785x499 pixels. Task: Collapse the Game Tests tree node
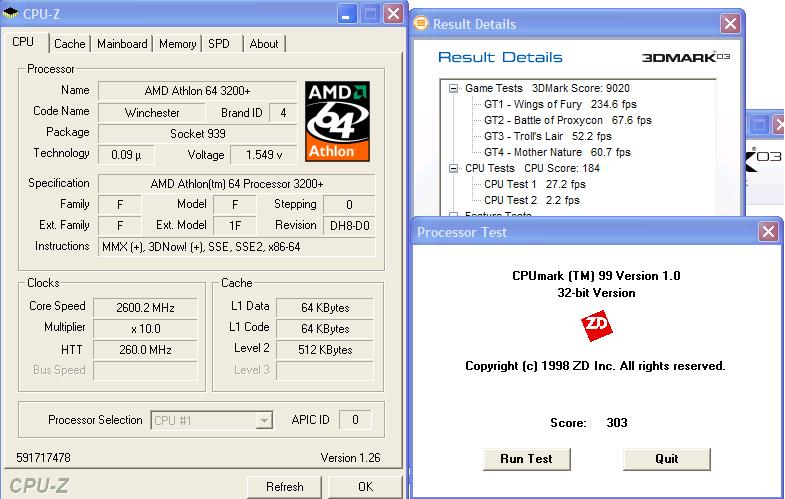454,89
